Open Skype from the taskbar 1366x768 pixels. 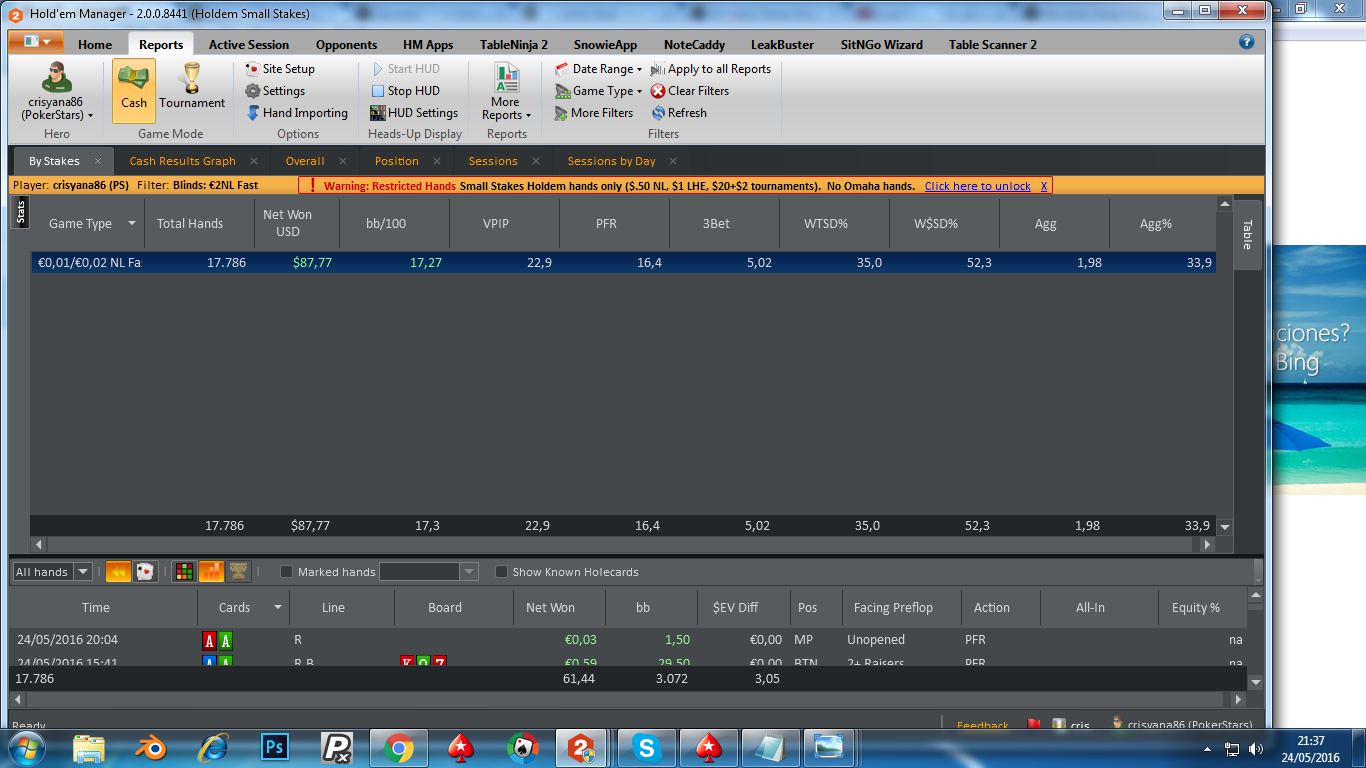(x=647, y=747)
